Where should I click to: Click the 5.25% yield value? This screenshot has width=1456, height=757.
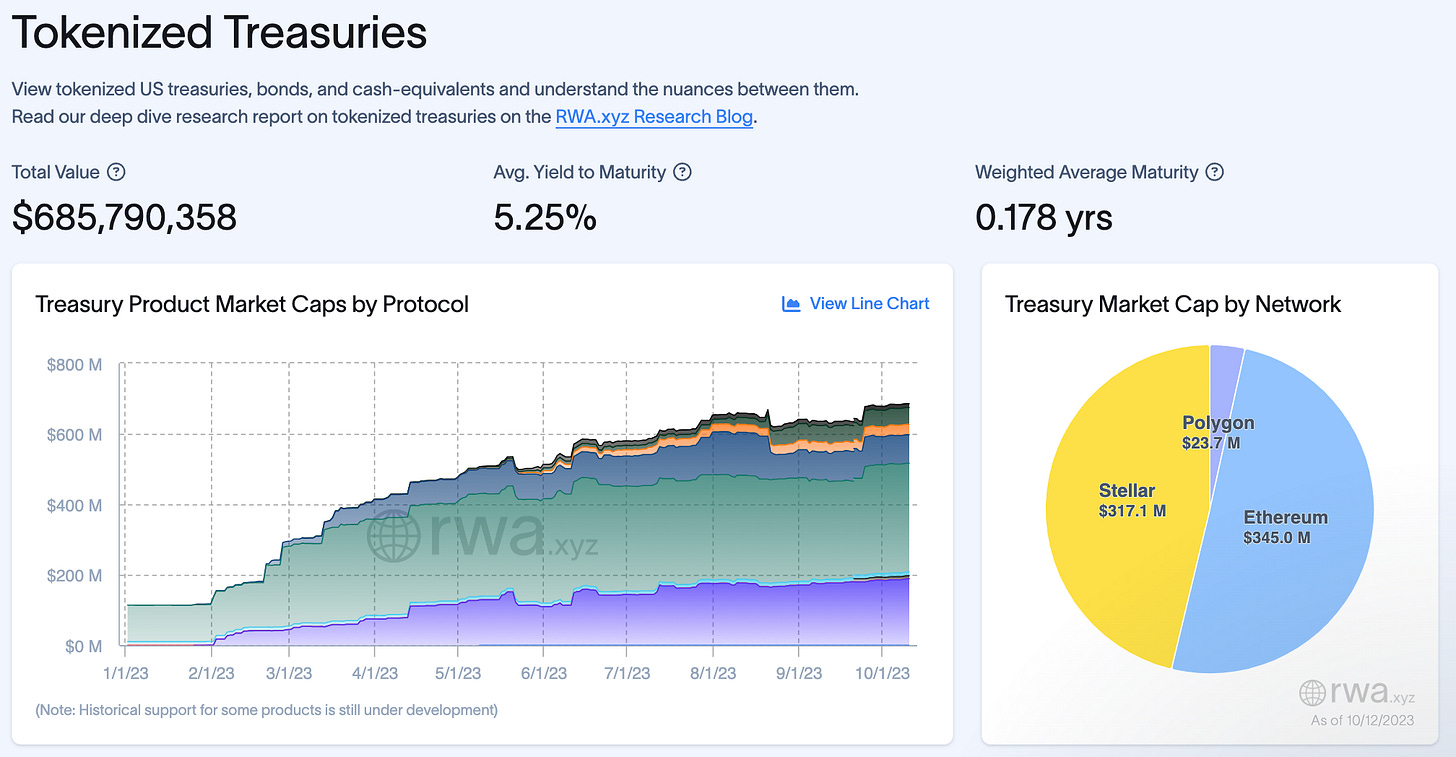pos(545,217)
